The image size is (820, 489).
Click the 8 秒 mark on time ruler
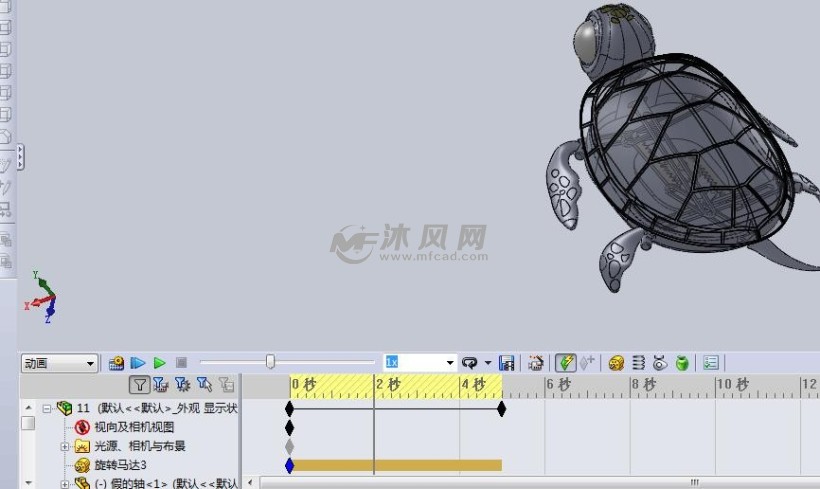(644, 385)
